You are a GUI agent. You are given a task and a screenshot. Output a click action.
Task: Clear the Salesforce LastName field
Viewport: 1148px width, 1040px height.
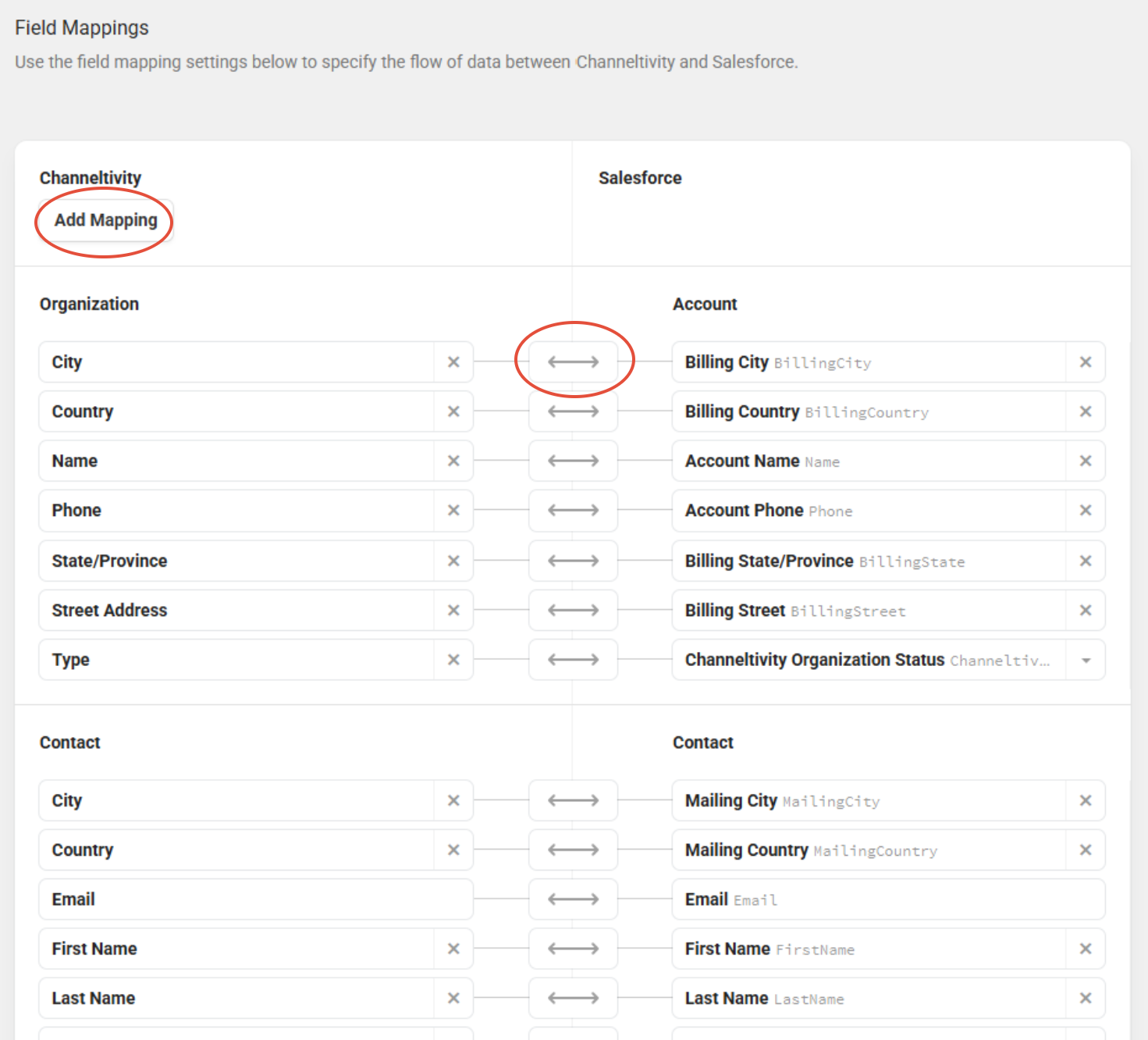point(1086,998)
